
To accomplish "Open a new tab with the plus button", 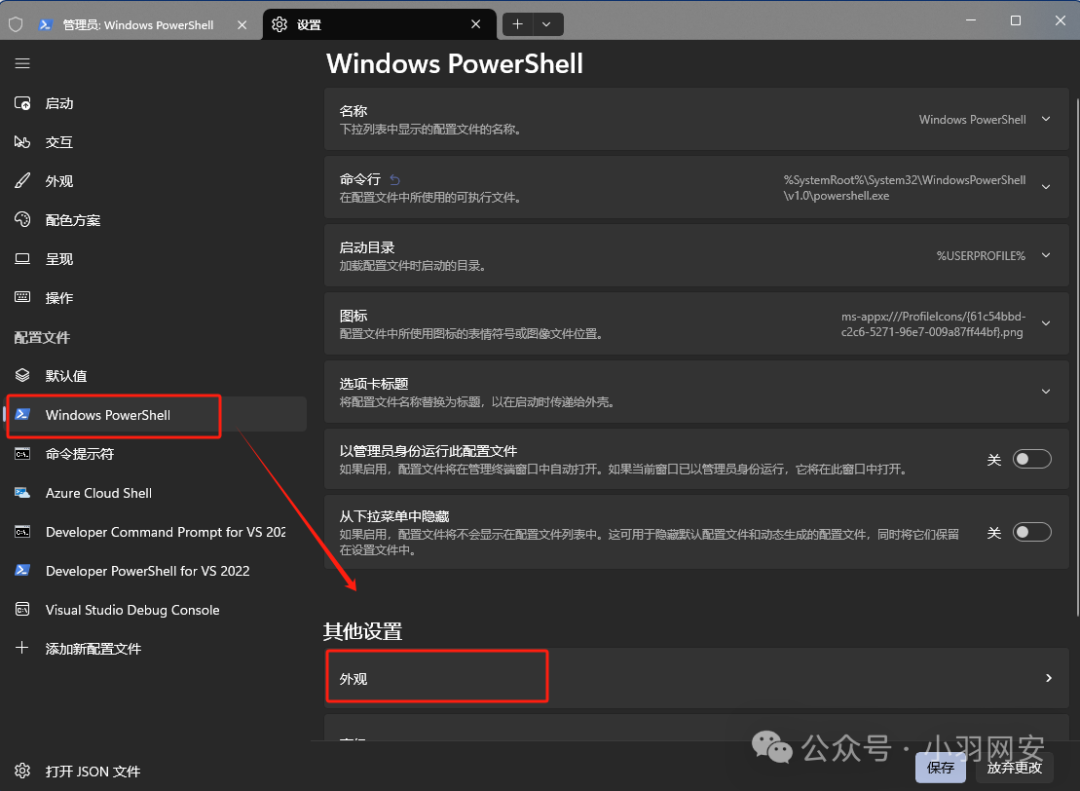I will point(517,25).
